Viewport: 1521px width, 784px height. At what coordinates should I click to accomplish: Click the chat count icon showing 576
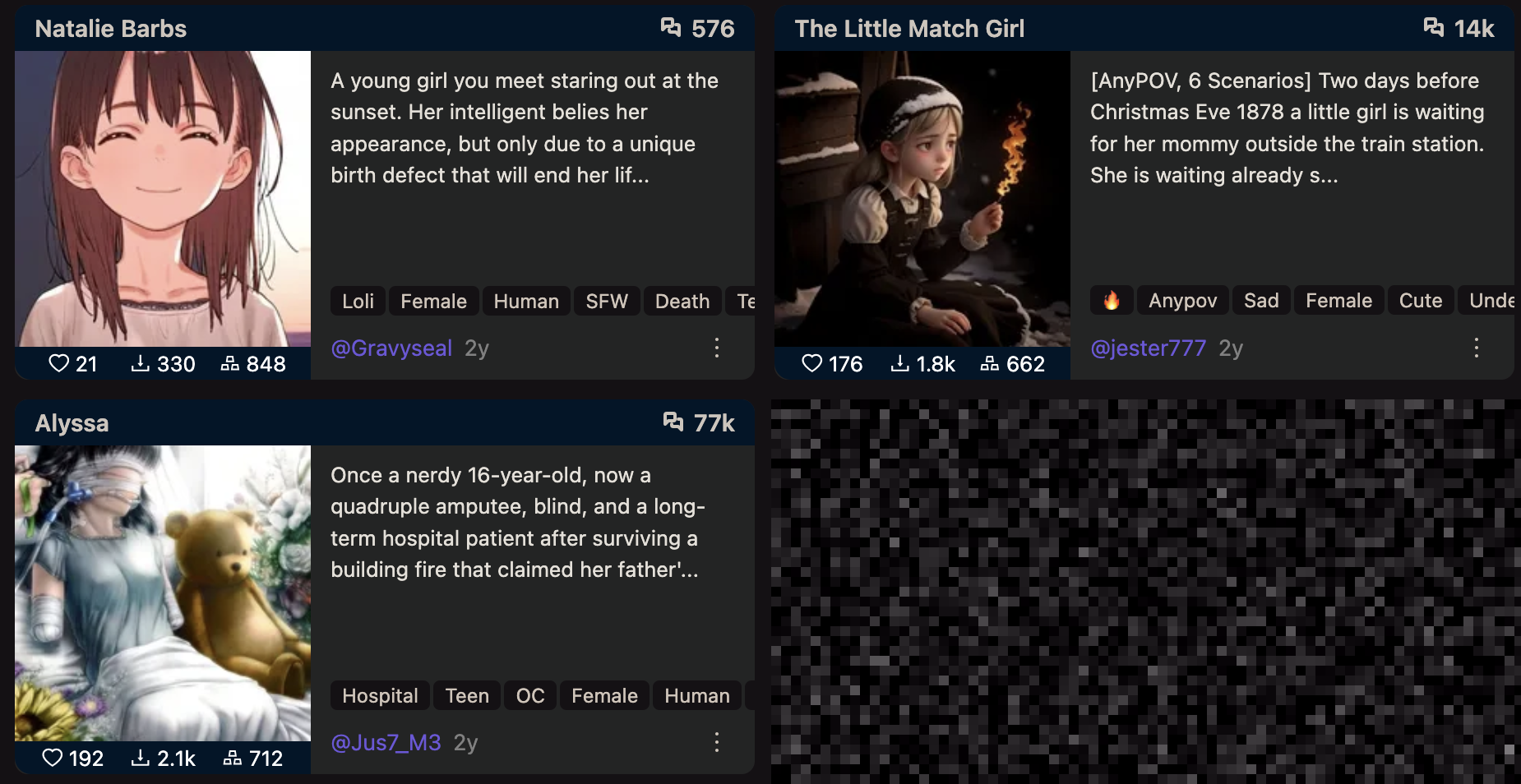(671, 28)
